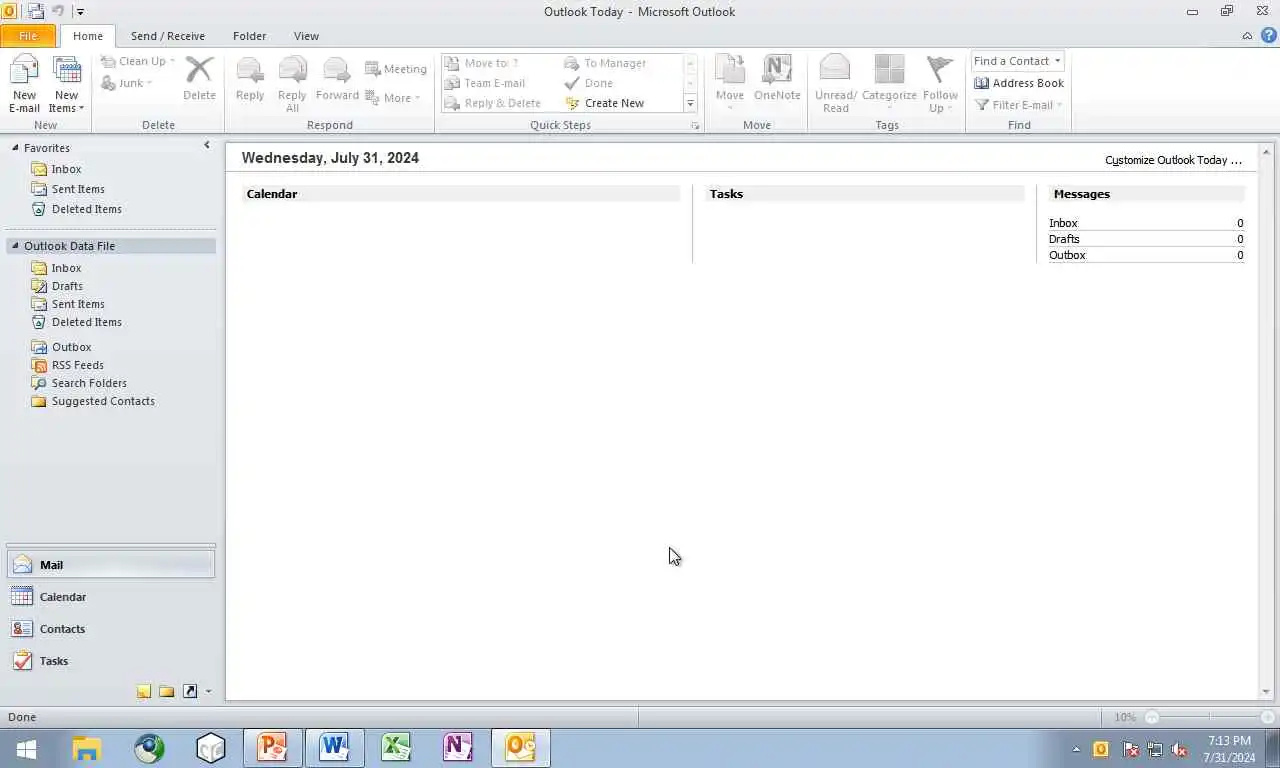Open the Filter E-mail dropdown
The width and height of the screenshot is (1280, 768).
1018,105
